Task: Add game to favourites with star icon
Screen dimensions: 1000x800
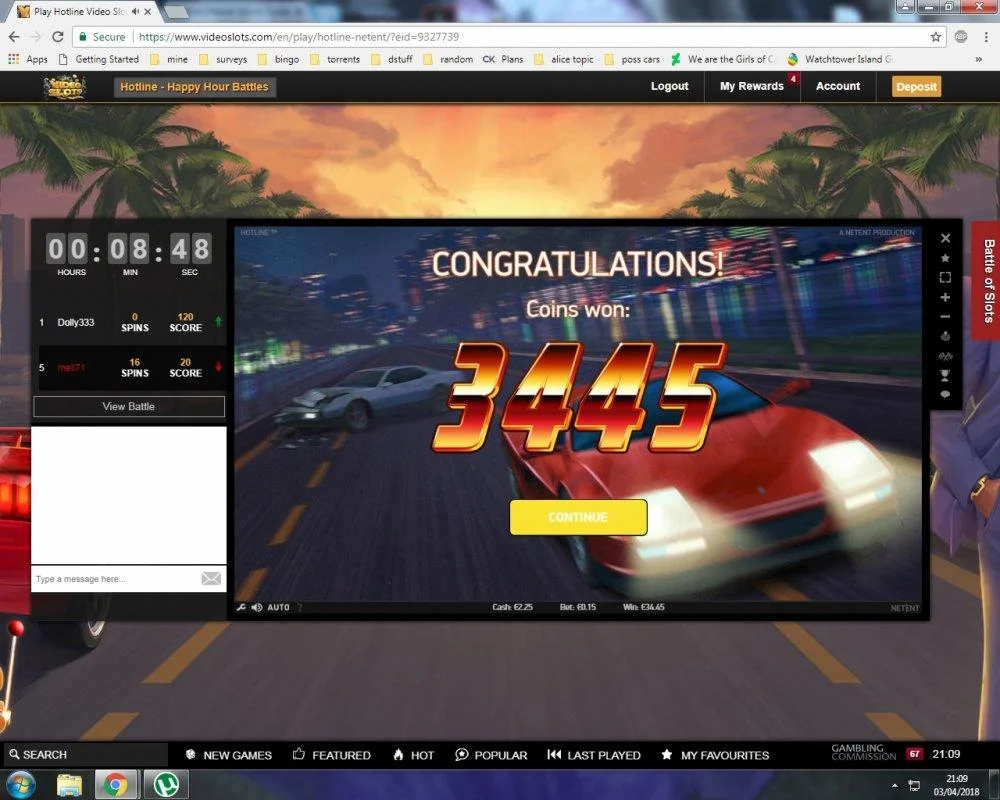Action: [945, 258]
